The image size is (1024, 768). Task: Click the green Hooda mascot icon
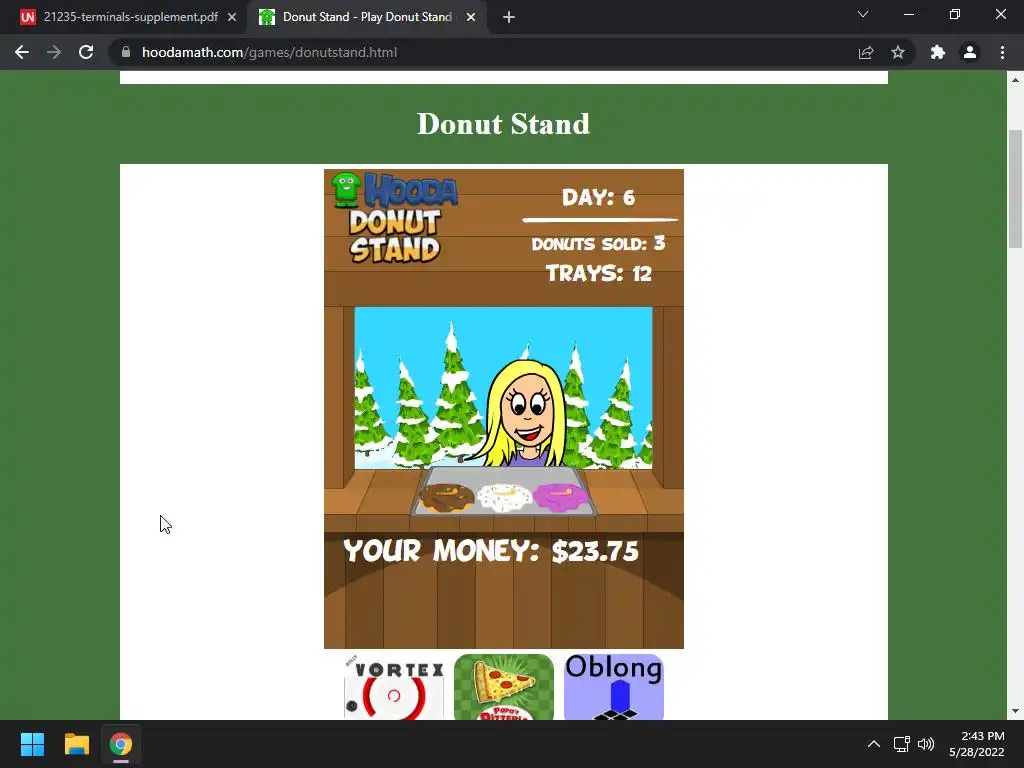[x=346, y=189]
